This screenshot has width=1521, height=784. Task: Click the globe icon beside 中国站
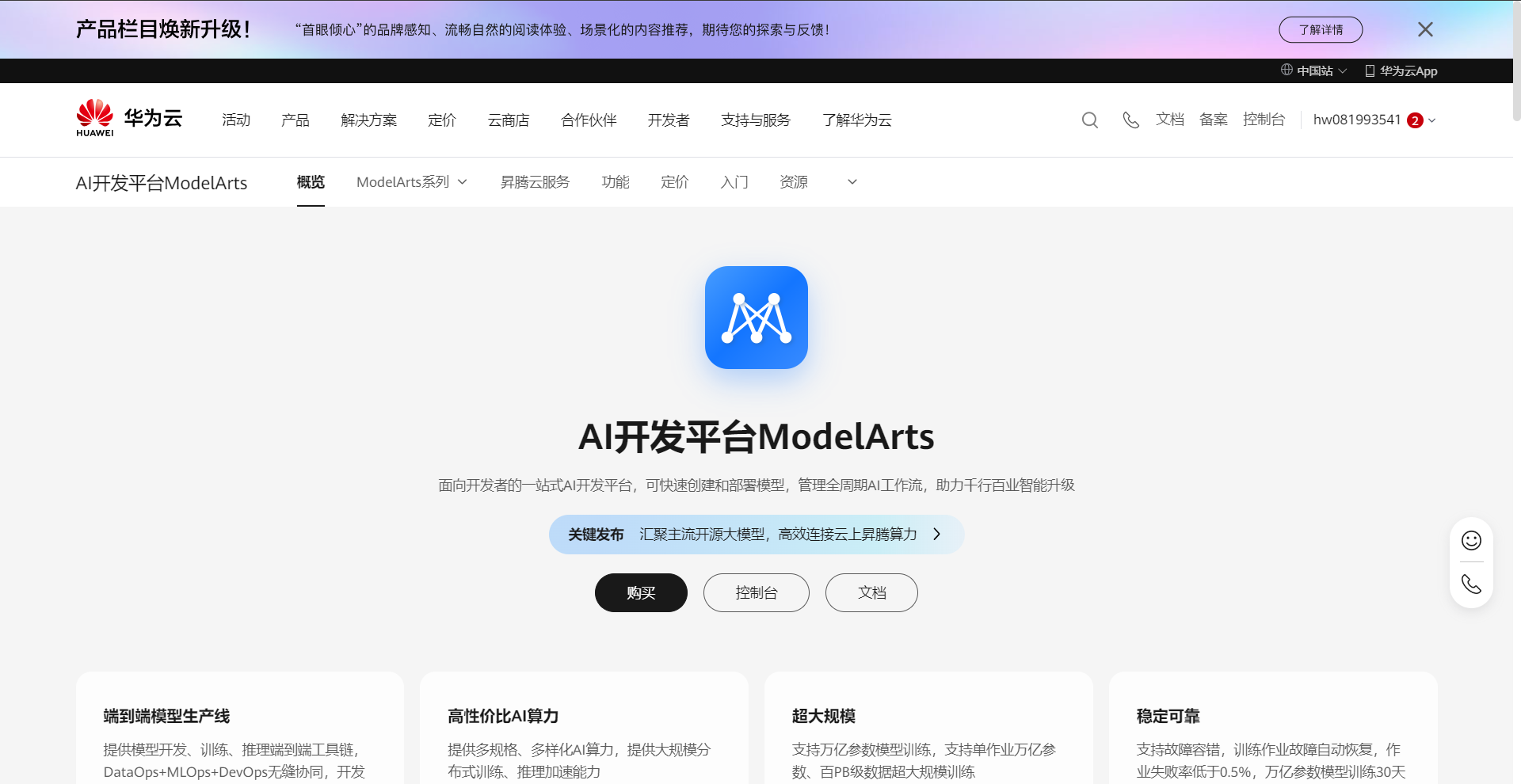point(1287,70)
